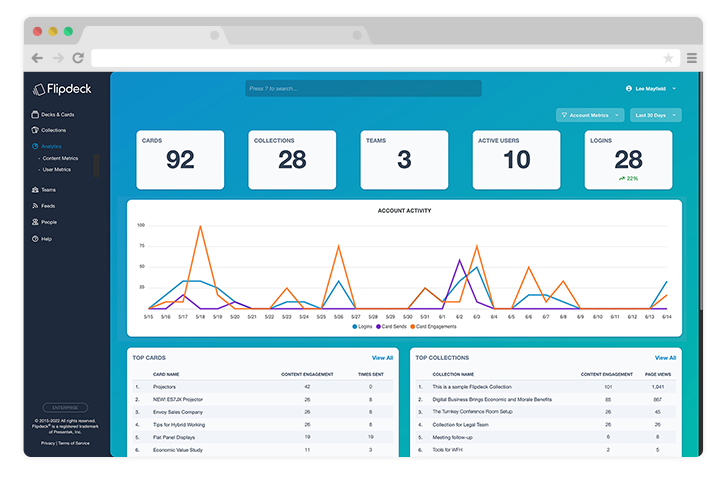Toggle Logins series in chart legend
This screenshot has height=480, width=725.
[362, 326]
